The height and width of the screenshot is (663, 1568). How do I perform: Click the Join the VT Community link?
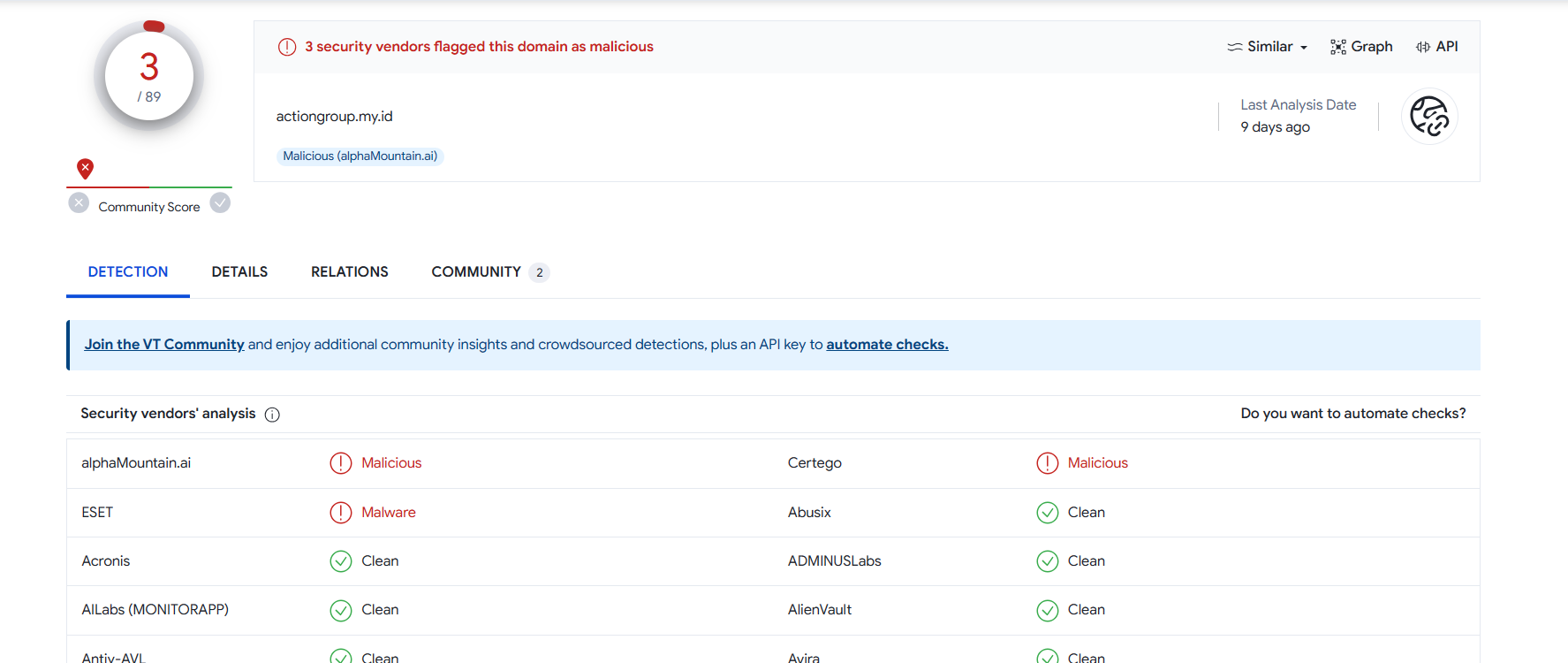[164, 345]
